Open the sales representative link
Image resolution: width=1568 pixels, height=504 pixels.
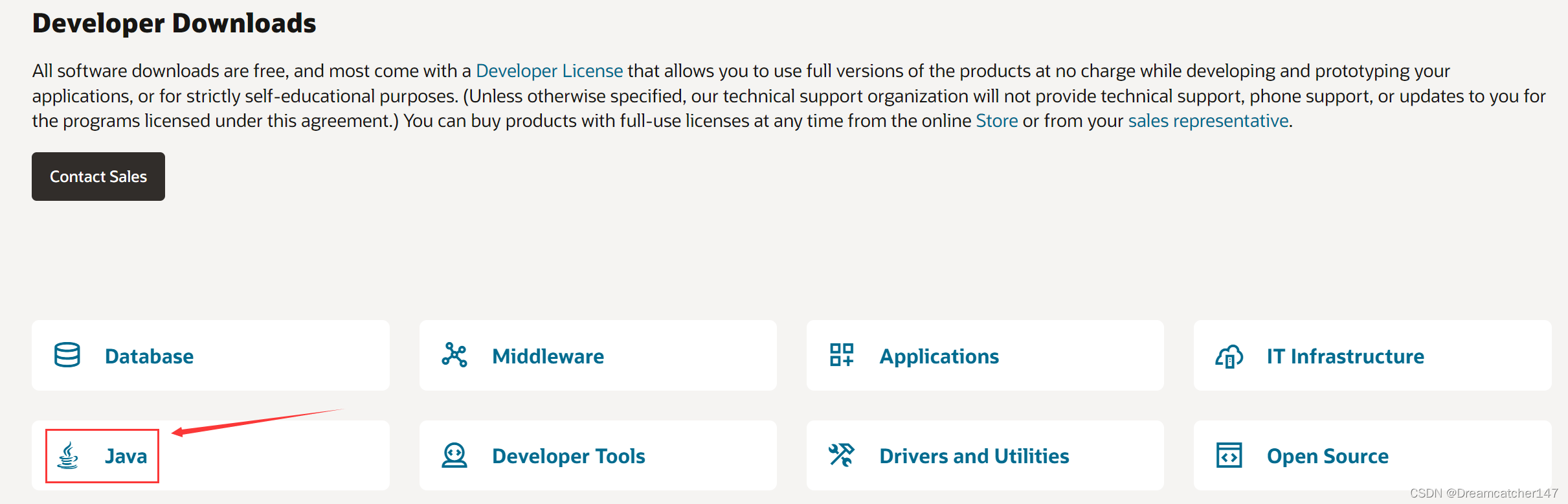click(x=1208, y=121)
